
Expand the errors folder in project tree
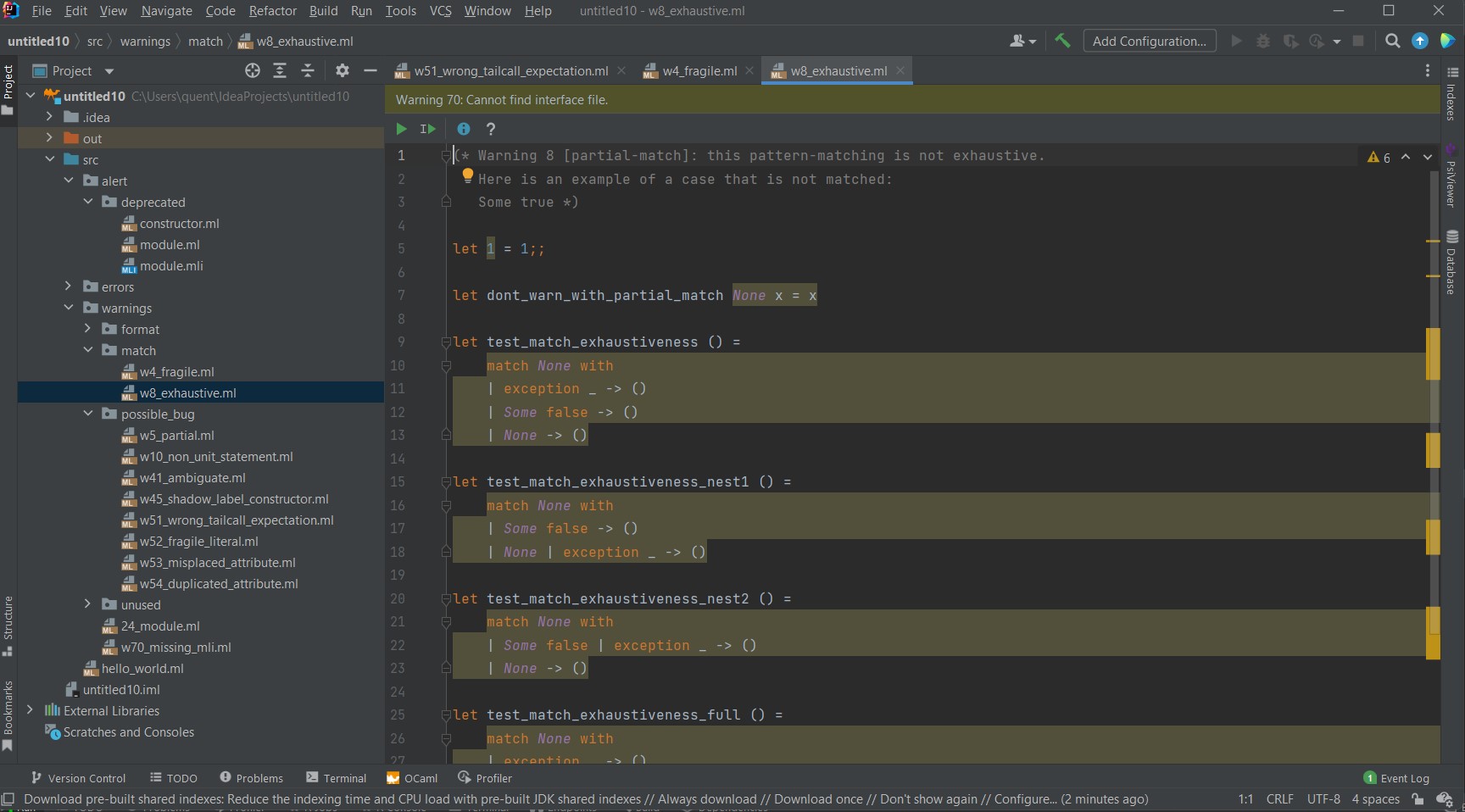pyautogui.click(x=68, y=286)
